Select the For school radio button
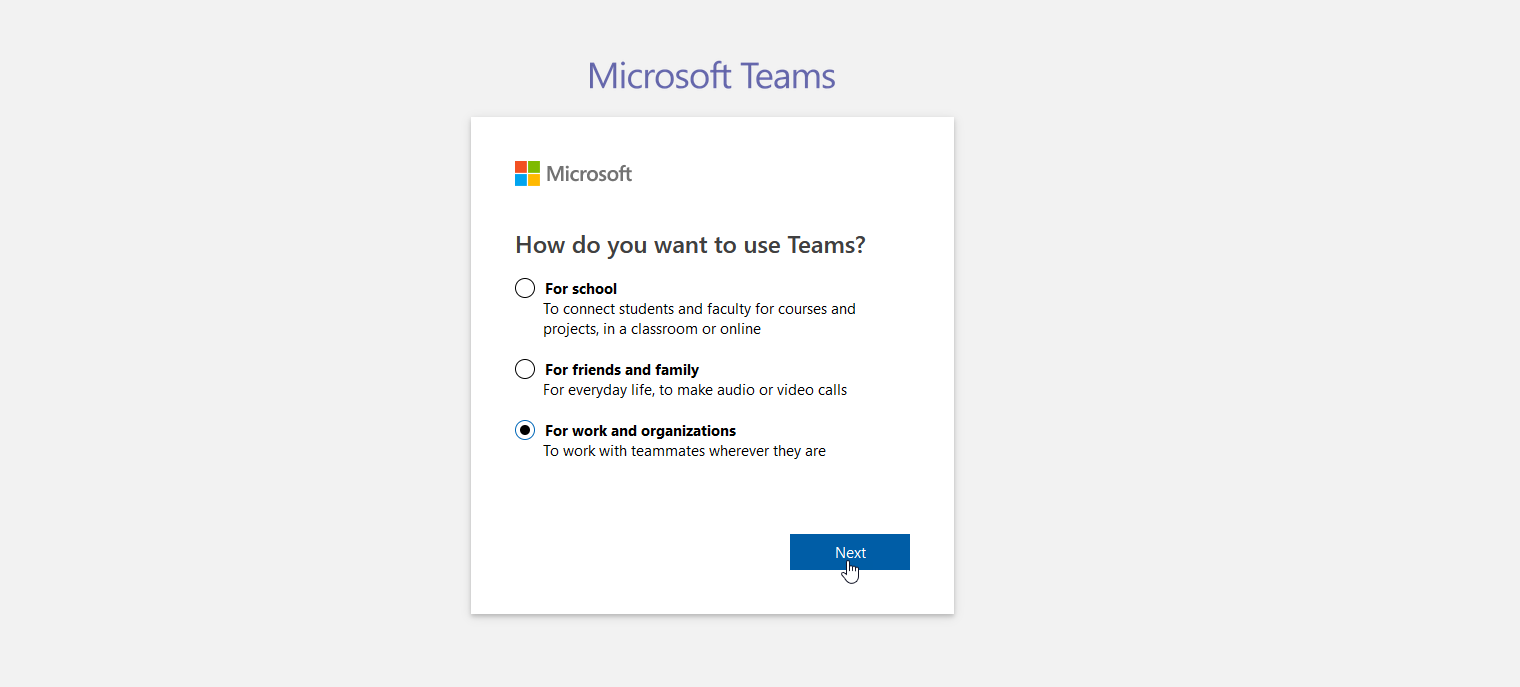Viewport: 1520px width, 687px height. (x=525, y=288)
